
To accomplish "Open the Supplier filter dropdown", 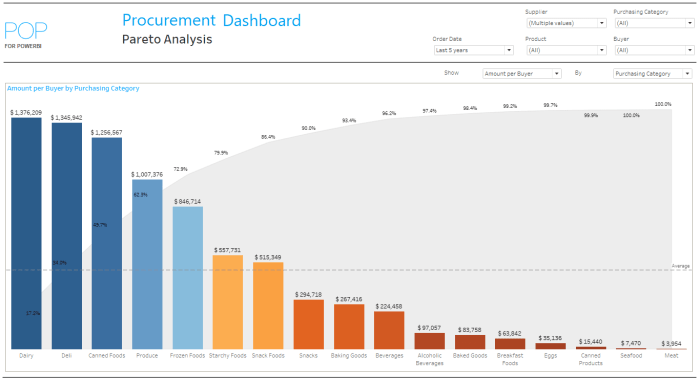I will pos(566,23).
